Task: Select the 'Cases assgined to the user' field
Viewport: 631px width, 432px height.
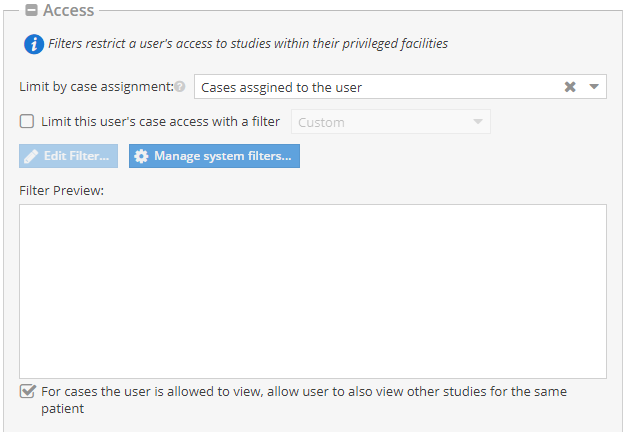Action: click(400, 87)
